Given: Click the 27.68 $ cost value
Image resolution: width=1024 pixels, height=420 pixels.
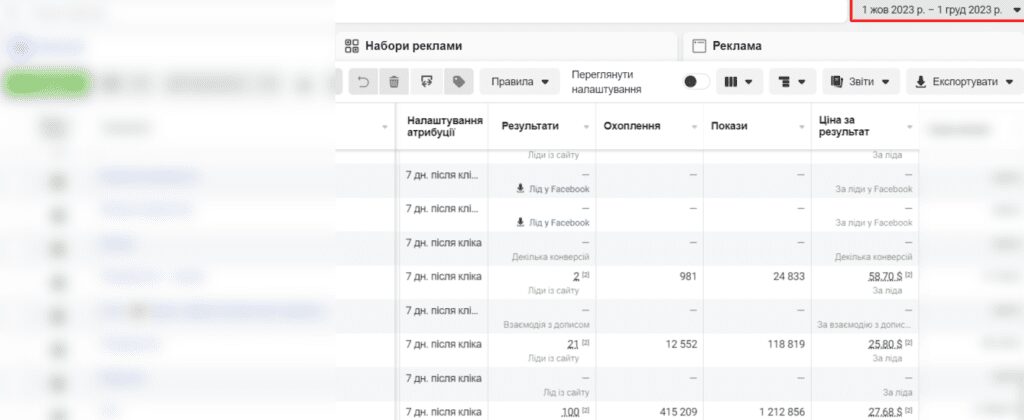Looking at the screenshot, I should point(885,413).
